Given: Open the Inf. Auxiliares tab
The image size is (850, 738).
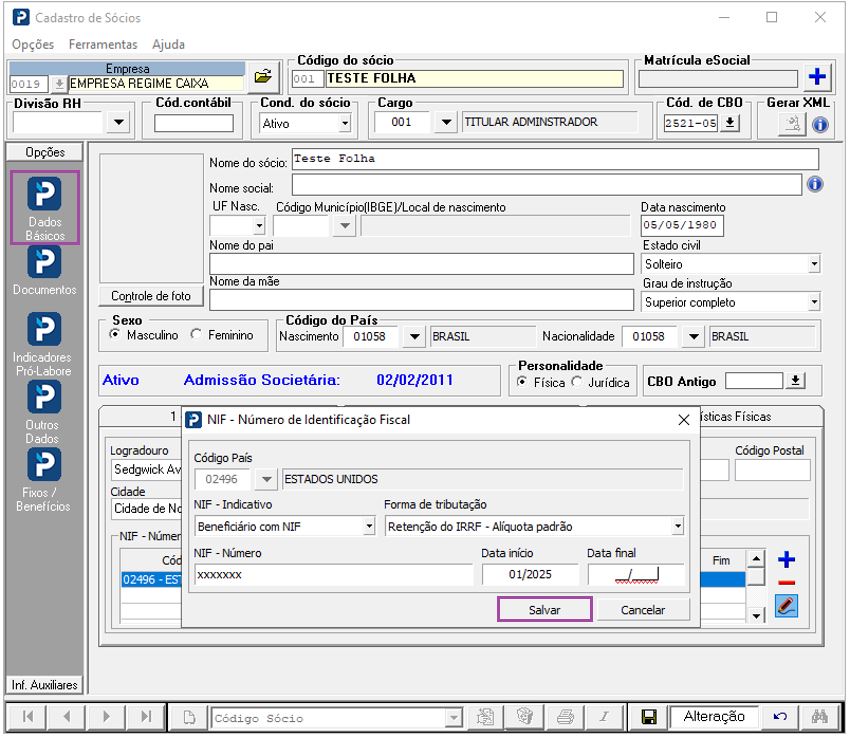Looking at the screenshot, I should pos(44,685).
